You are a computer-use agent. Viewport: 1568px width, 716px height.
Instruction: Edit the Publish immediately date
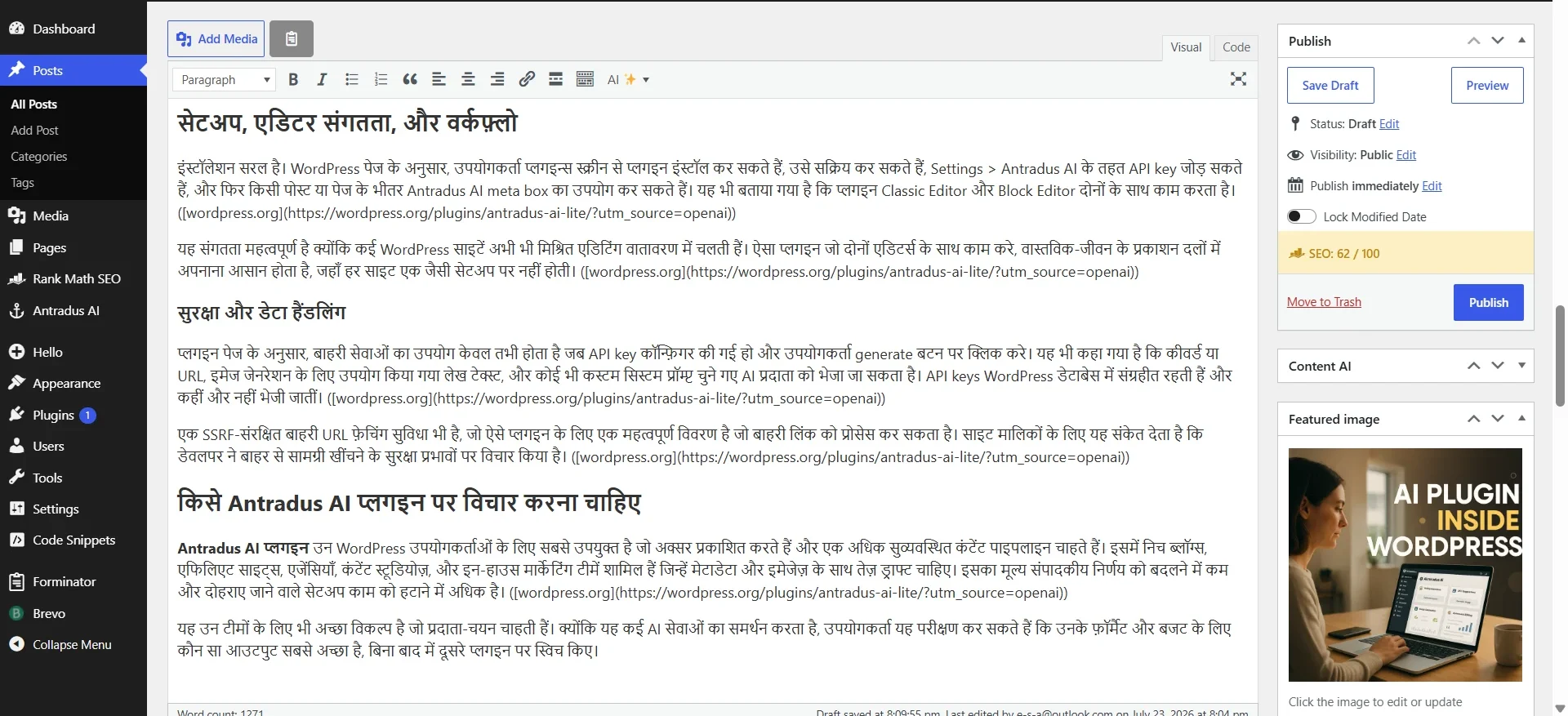(x=1432, y=186)
